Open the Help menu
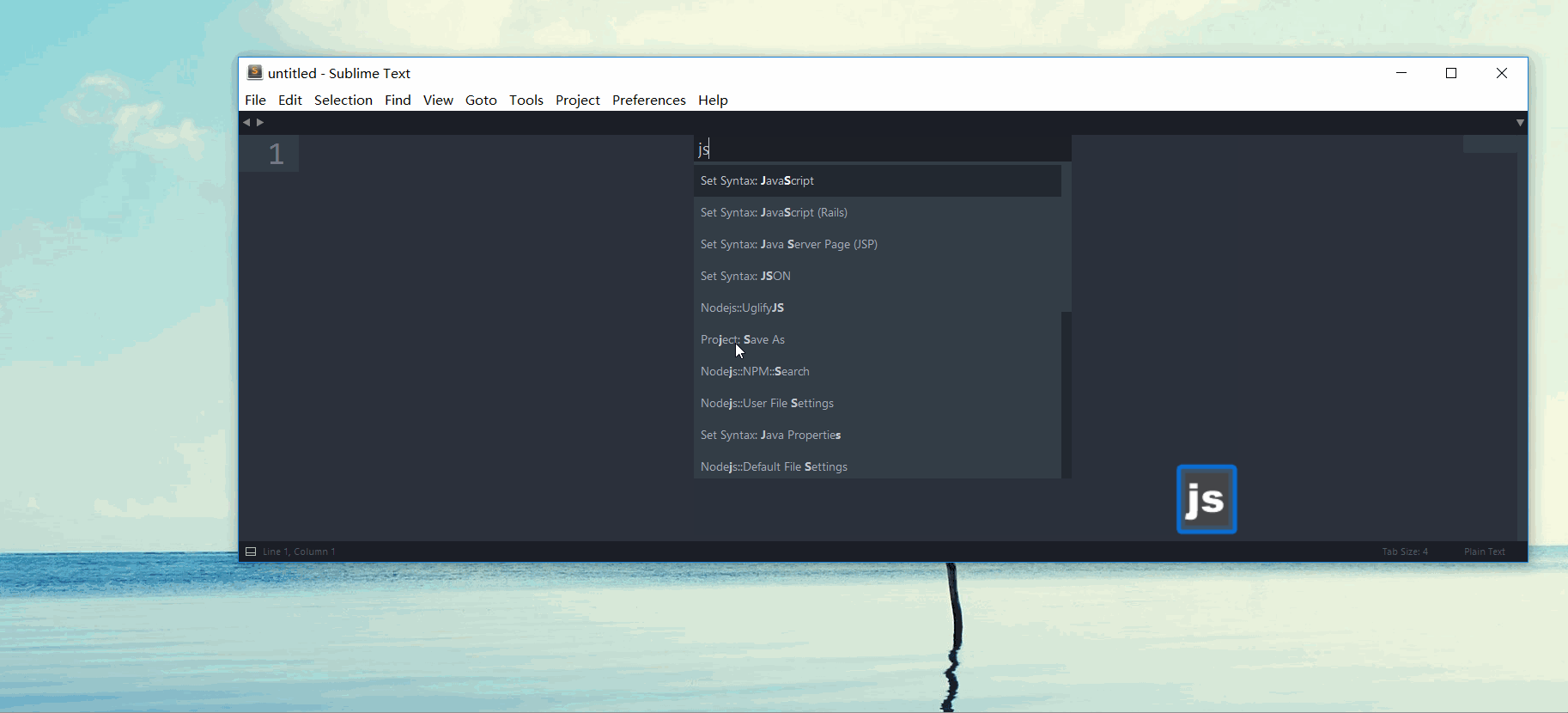Image resolution: width=1568 pixels, height=713 pixels. coord(713,100)
